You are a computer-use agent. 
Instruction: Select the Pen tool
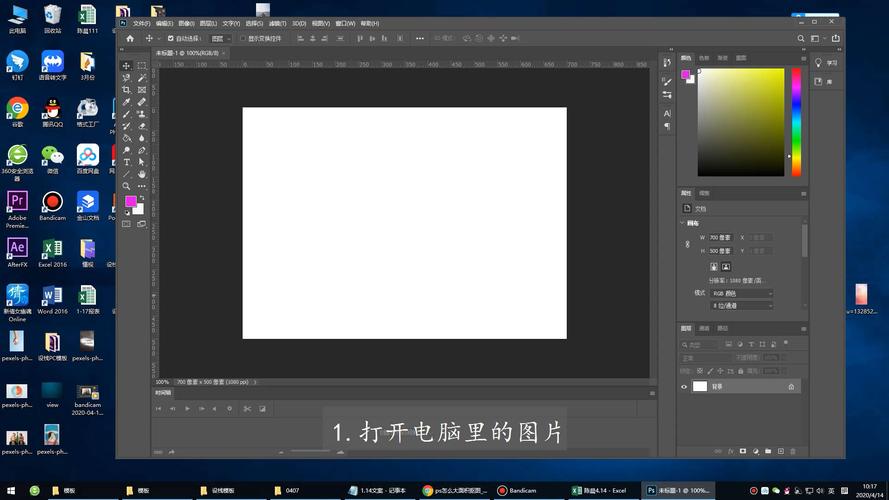pyautogui.click(x=142, y=150)
